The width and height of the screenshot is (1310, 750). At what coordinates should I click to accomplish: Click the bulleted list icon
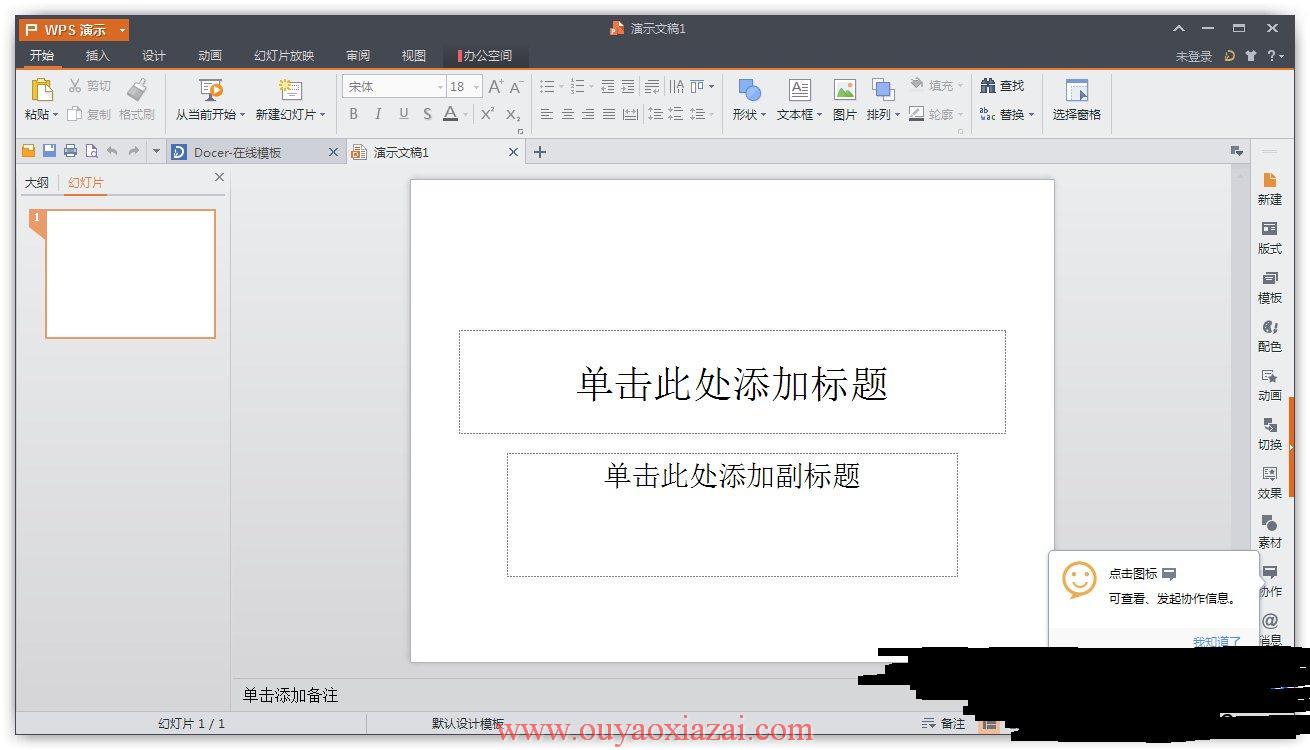pos(547,86)
